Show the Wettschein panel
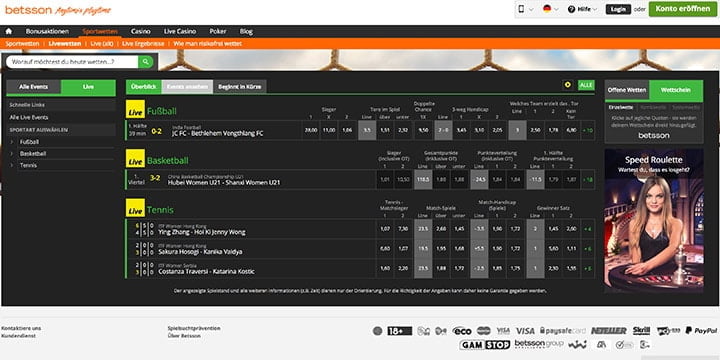Viewport: 720px width, 360px height. tap(675, 90)
